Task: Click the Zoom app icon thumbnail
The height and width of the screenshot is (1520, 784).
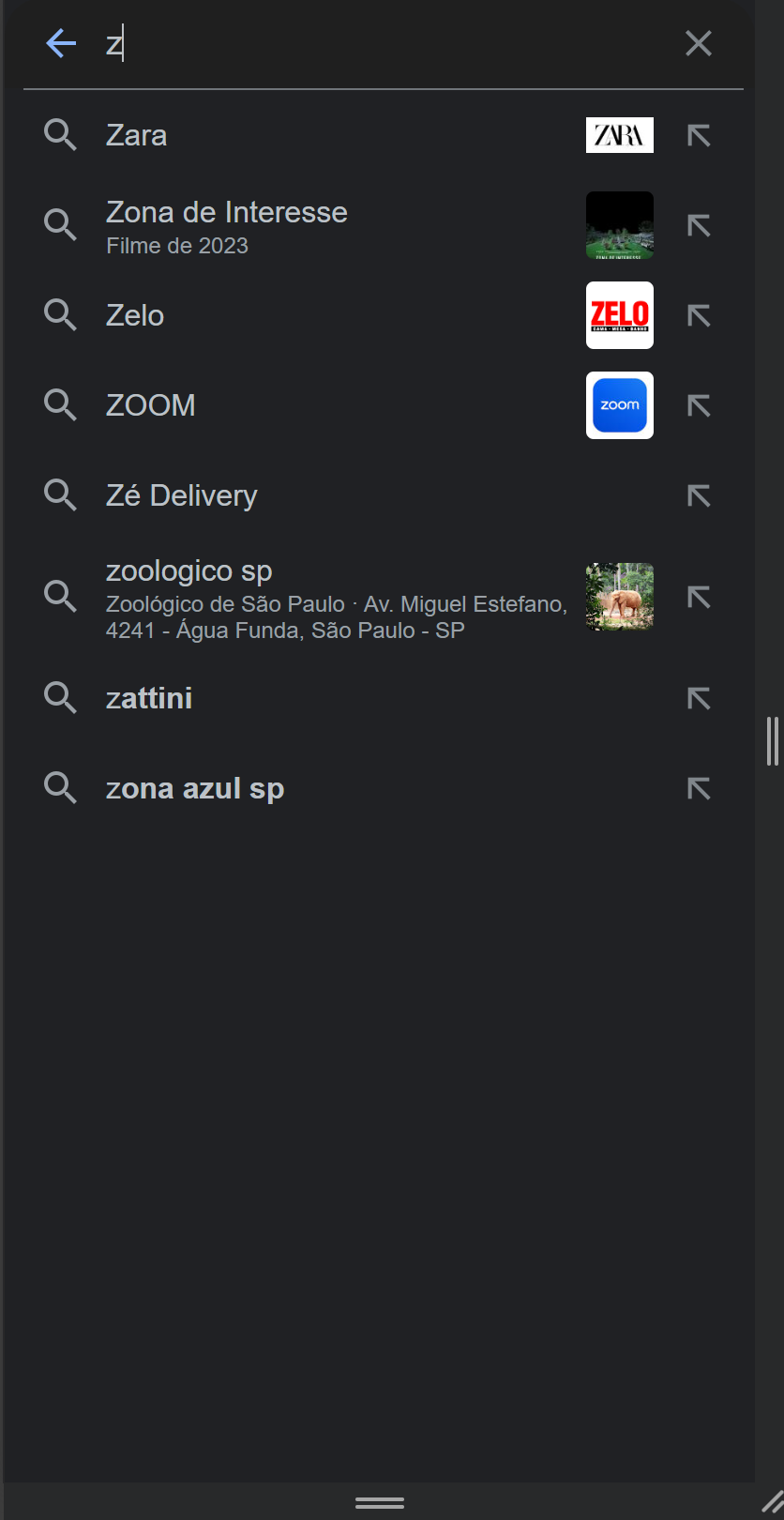Action: click(x=619, y=405)
